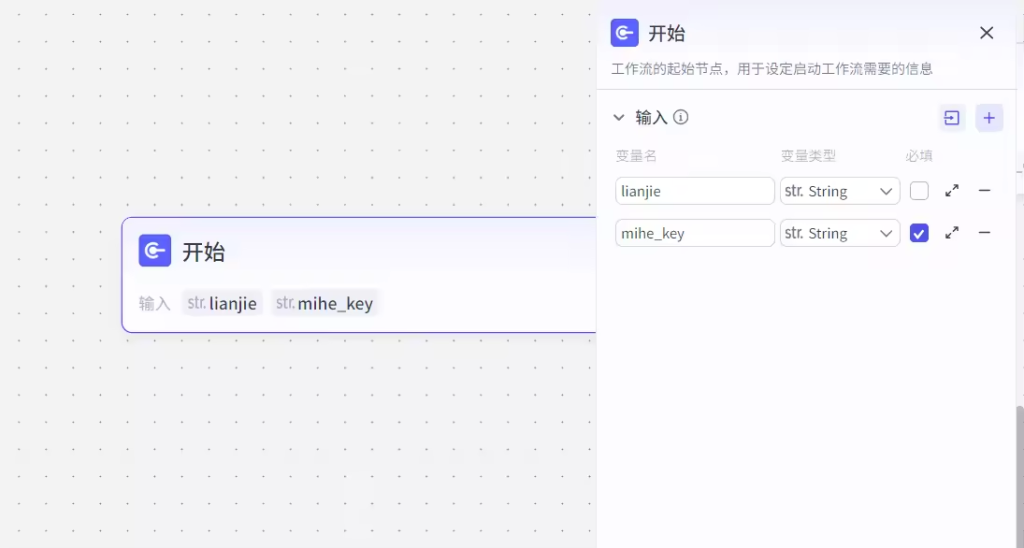Screen dimensions: 1024x548
Task: Remove the lianjie variable with minus icon
Action: 984,191
